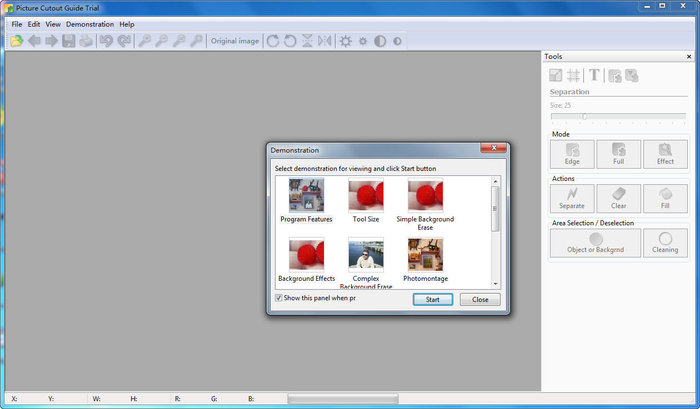
Task: Close the Tools panel with X
Action: (689, 57)
